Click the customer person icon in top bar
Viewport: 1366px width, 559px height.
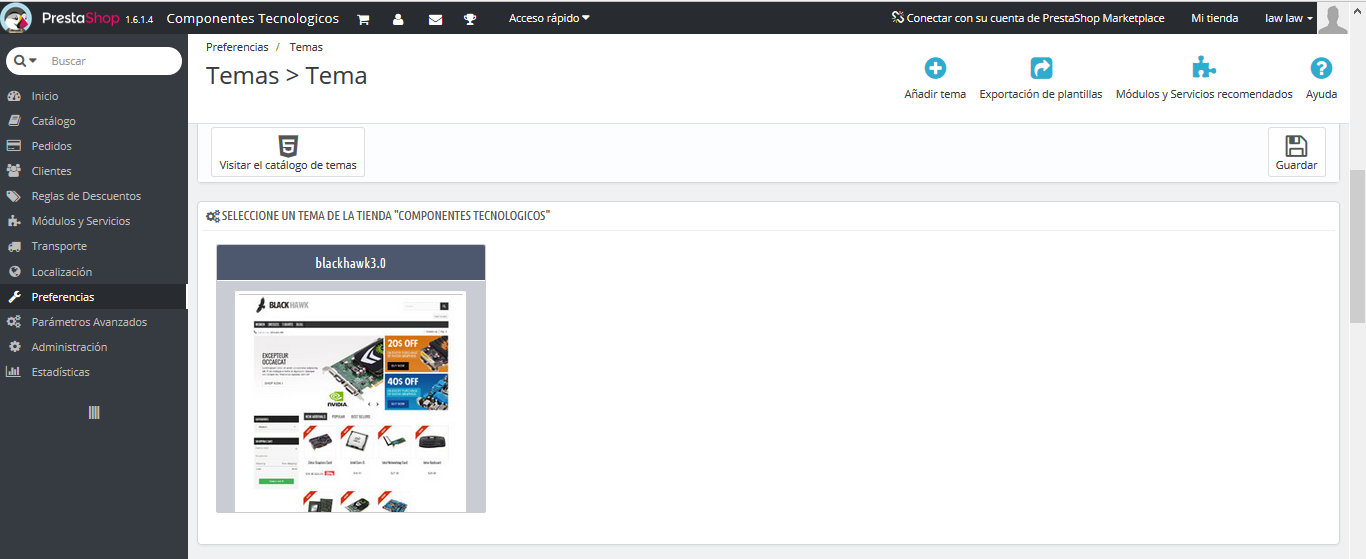(x=398, y=19)
